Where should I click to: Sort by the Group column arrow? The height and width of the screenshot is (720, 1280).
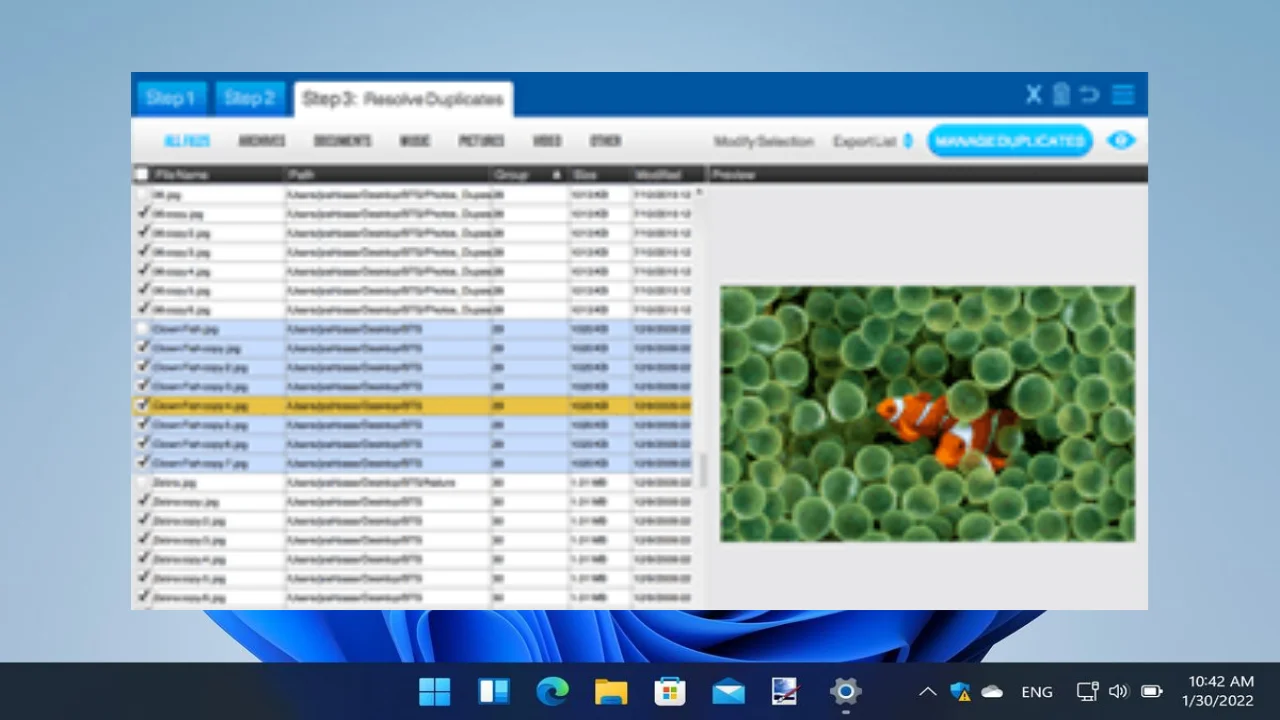click(557, 175)
